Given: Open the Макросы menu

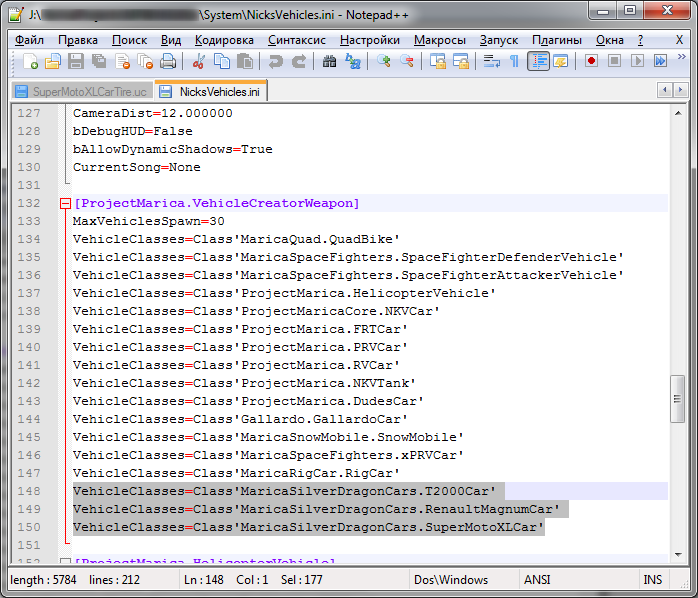Looking at the screenshot, I should (440, 40).
